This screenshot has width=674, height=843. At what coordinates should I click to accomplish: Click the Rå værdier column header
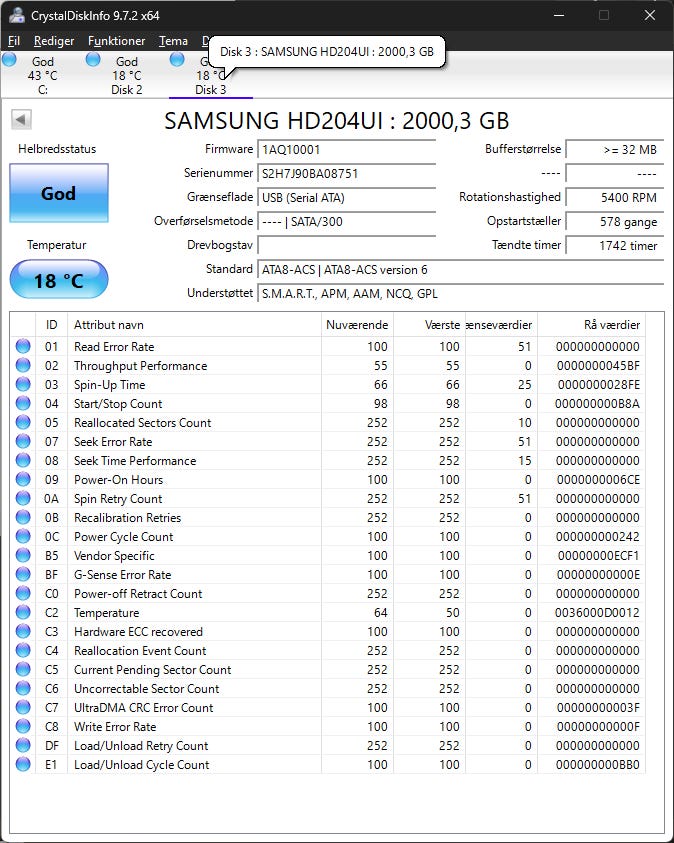coord(592,325)
